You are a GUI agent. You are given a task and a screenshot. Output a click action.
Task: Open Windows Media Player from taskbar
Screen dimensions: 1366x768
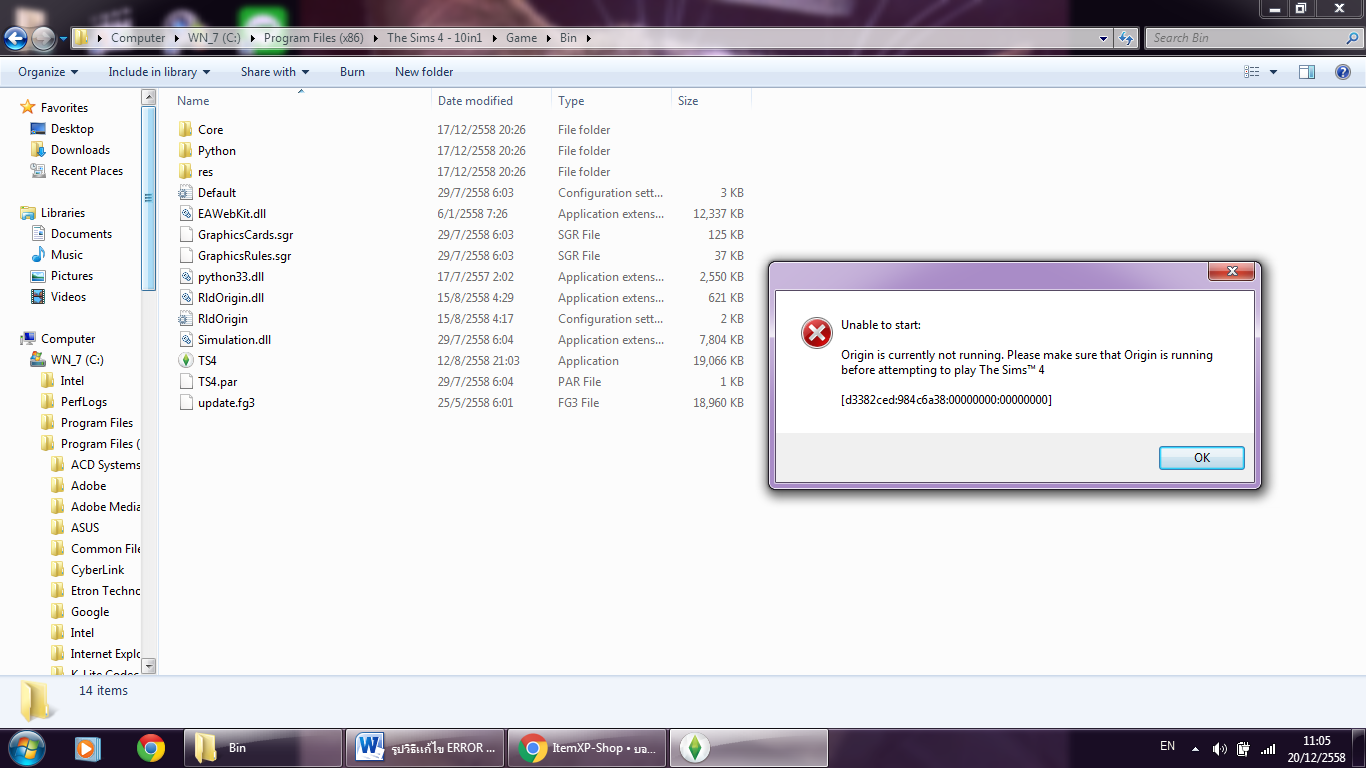pos(88,748)
